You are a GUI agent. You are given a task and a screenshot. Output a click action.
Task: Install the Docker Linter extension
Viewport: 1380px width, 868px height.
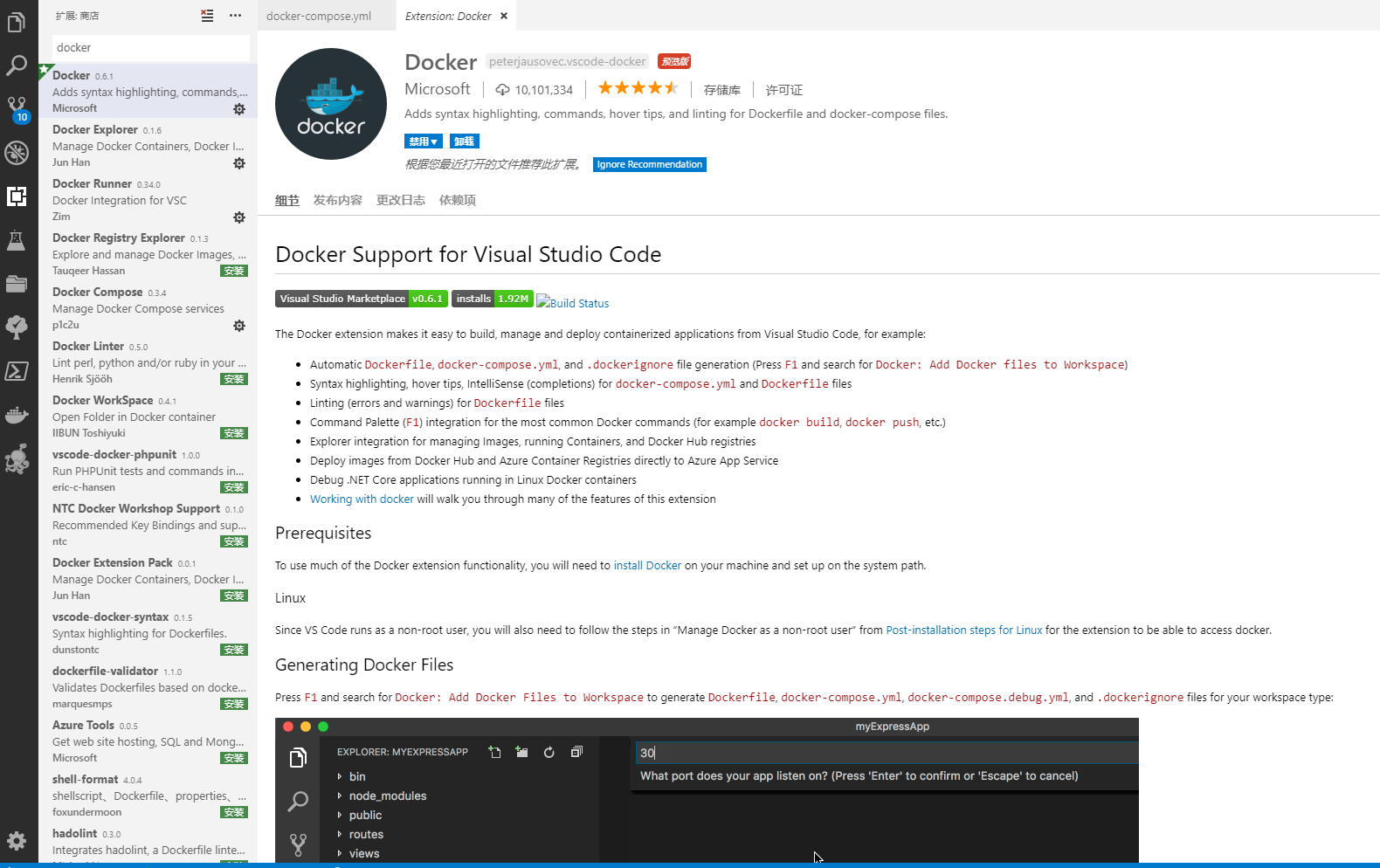coord(234,380)
